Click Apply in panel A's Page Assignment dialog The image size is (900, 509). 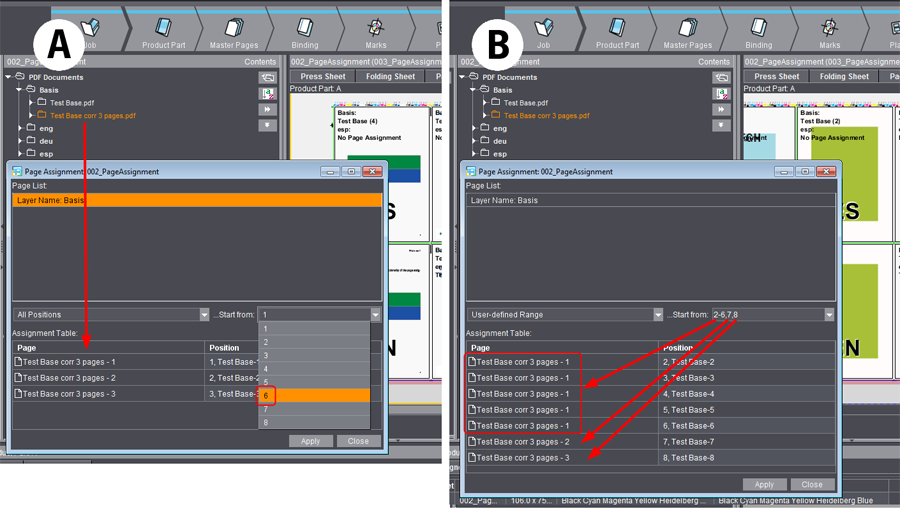coord(310,441)
